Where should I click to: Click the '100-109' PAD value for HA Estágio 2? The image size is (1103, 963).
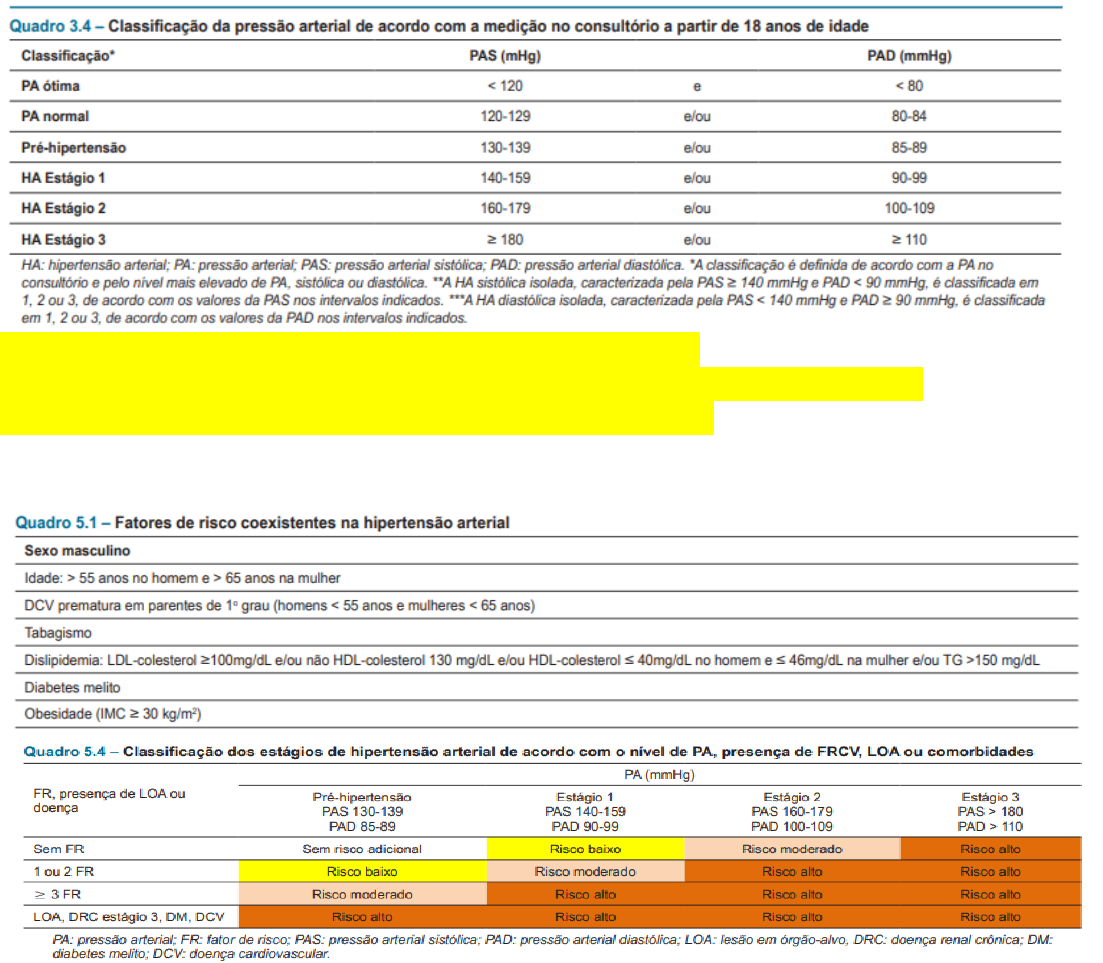pos(909,209)
